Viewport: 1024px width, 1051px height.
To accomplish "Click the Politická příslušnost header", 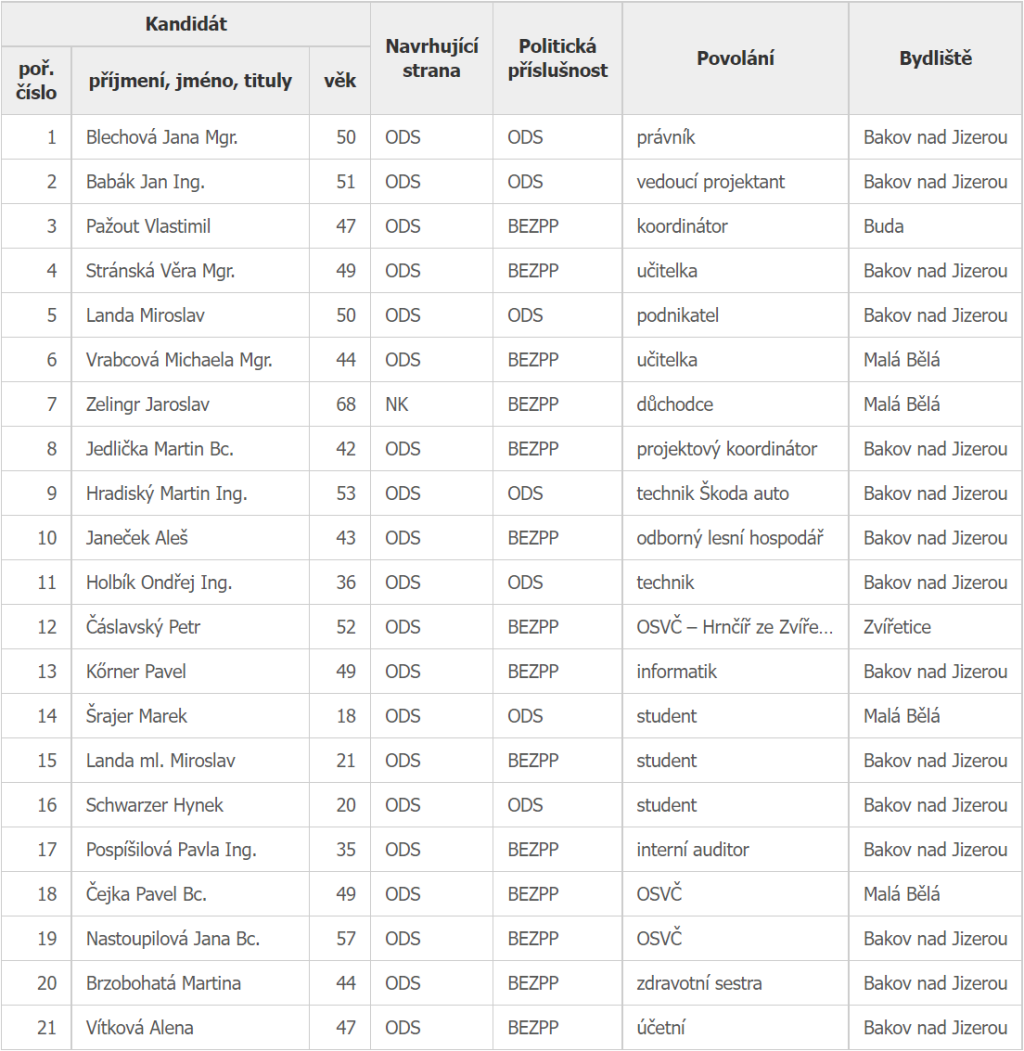I will point(557,58).
